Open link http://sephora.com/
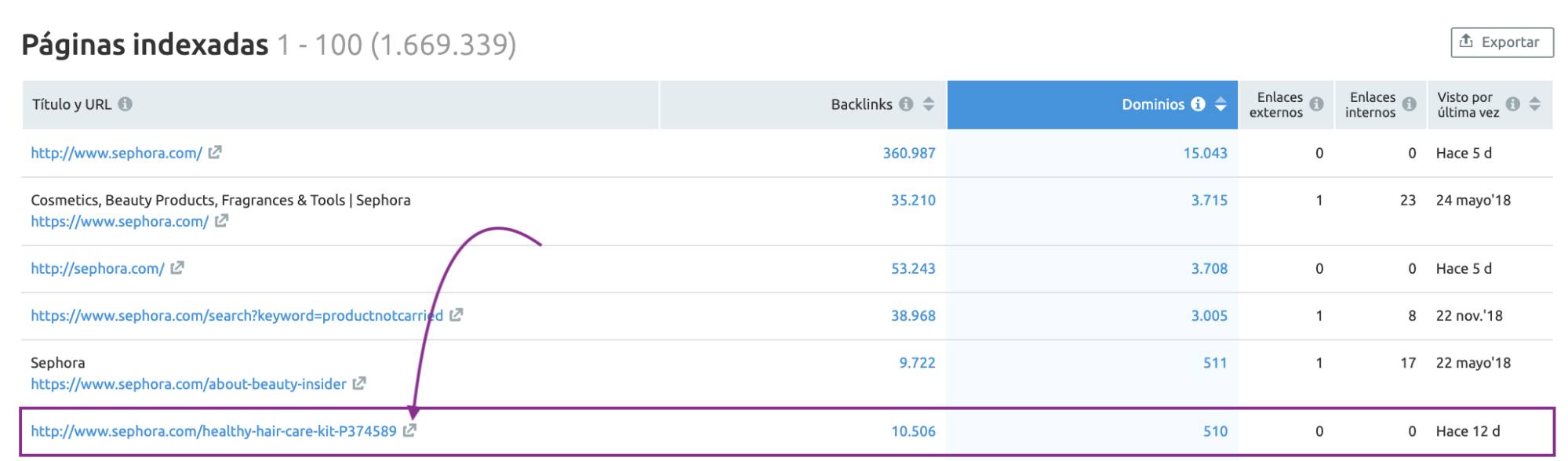 [x=97, y=268]
